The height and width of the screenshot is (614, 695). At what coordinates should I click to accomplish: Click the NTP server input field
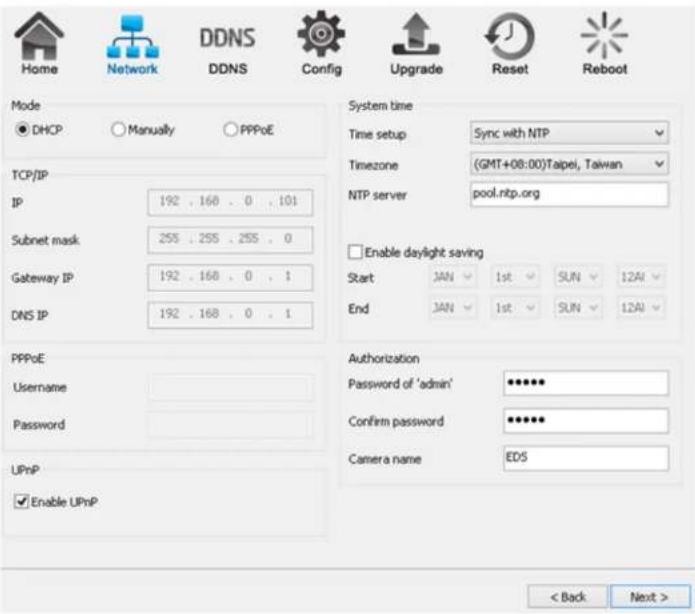(x=569, y=194)
